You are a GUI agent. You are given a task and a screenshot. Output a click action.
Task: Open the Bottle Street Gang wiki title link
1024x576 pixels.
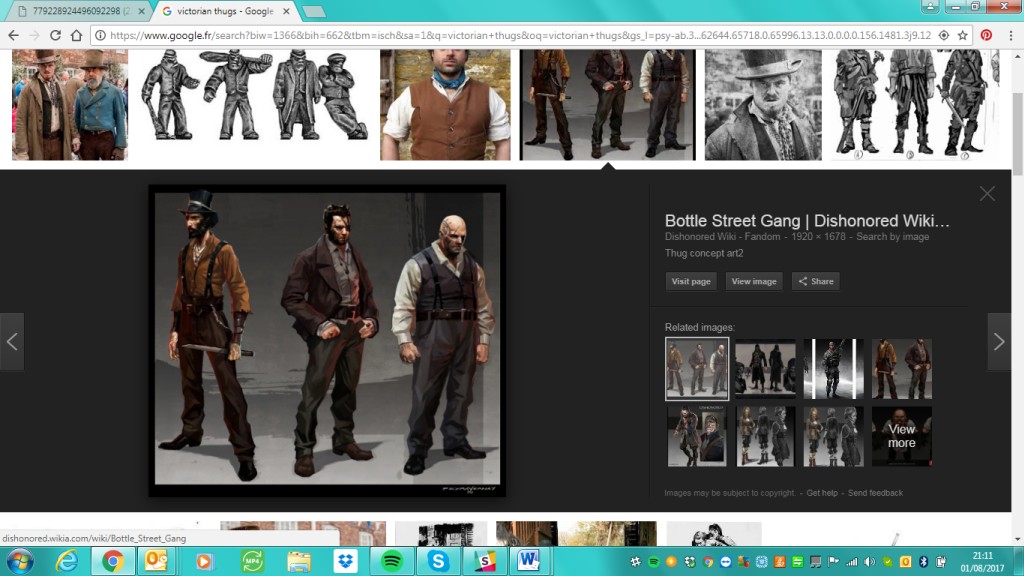point(807,221)
